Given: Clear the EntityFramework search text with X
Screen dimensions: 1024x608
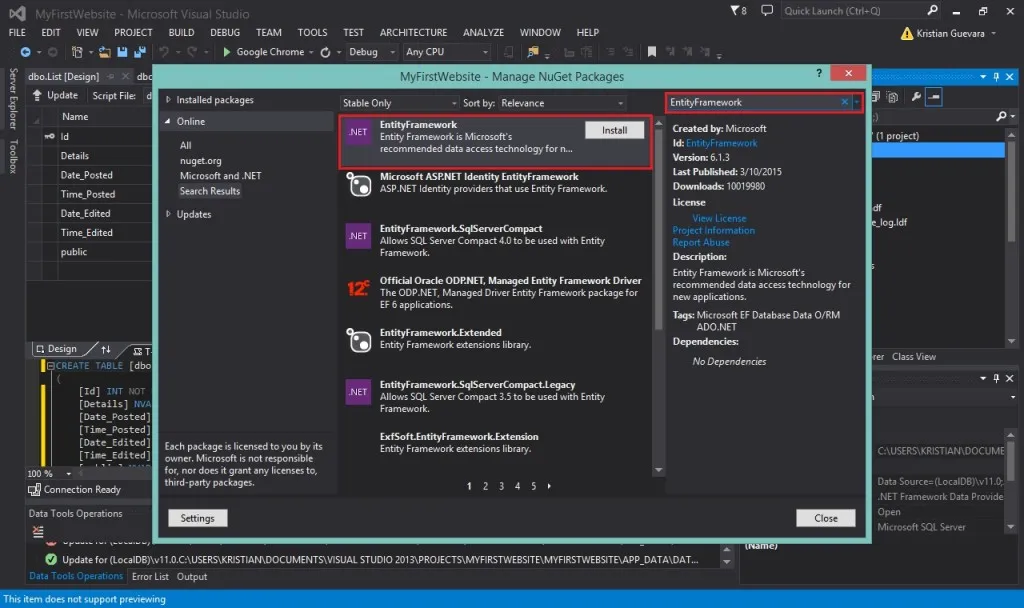Looking at the screenshot, I should click(844, 102).
